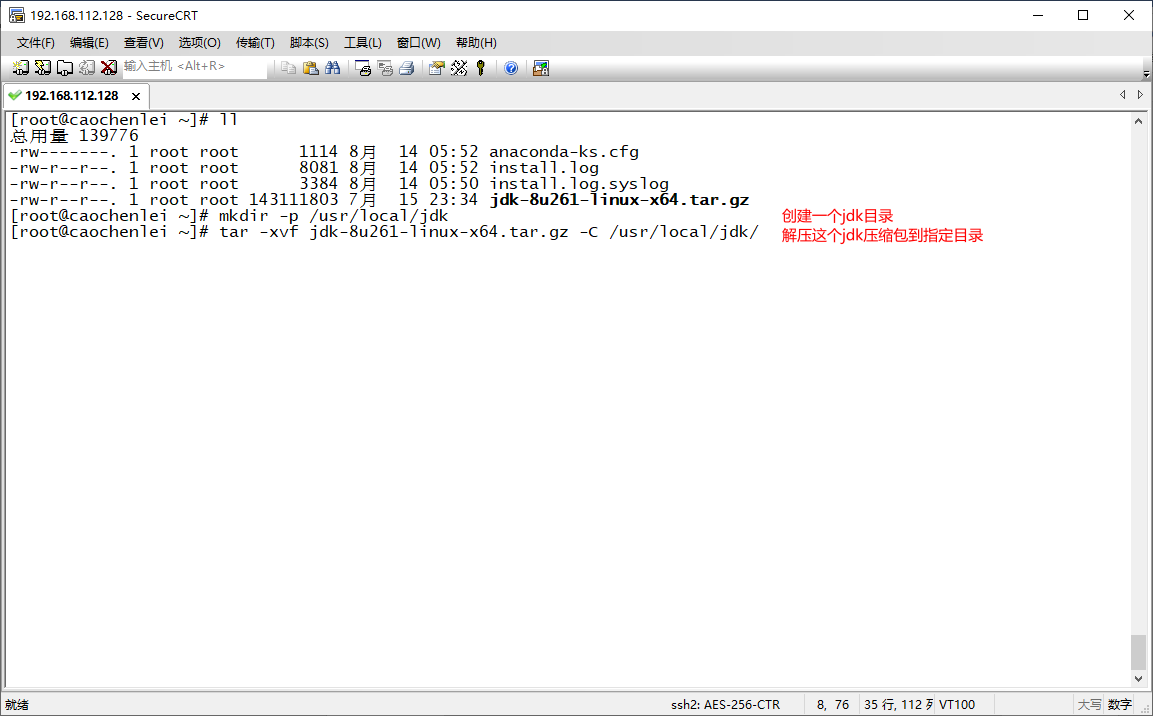Viewport: 1153px width, 716px height.
Task: Click the install.log.syslog filename
Action: (x=579, y=184)
